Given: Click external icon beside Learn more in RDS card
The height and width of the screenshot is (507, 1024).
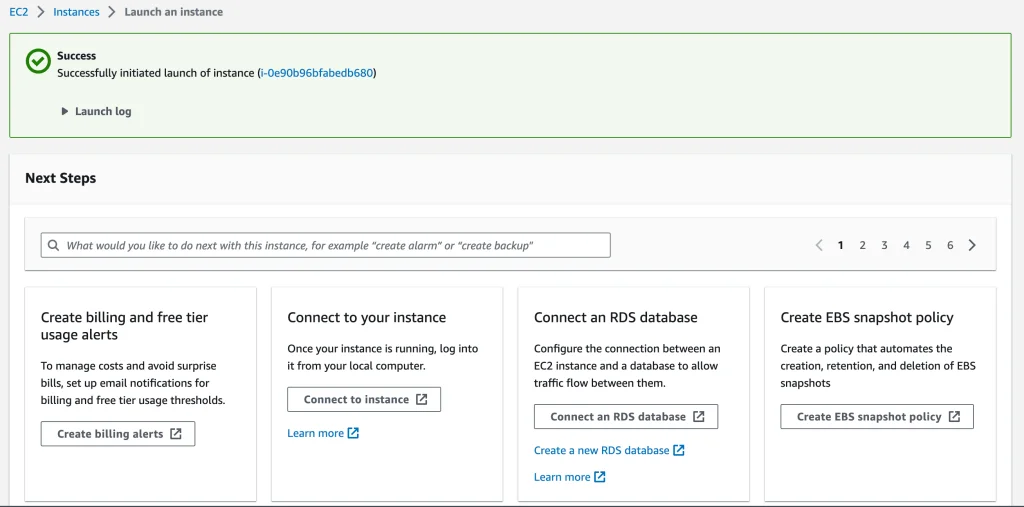Looking at the screenshot, I should click(600, 477).
